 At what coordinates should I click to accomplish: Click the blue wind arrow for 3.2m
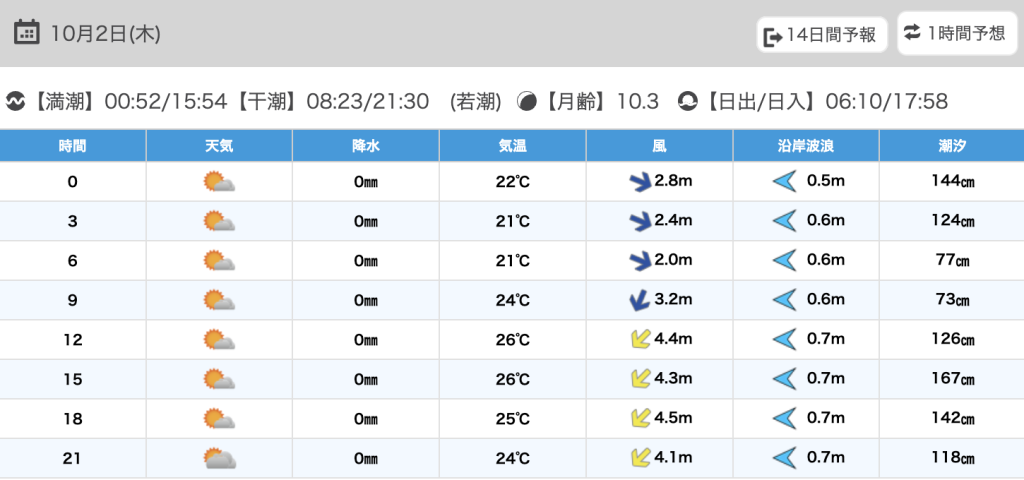pos(638,300)
